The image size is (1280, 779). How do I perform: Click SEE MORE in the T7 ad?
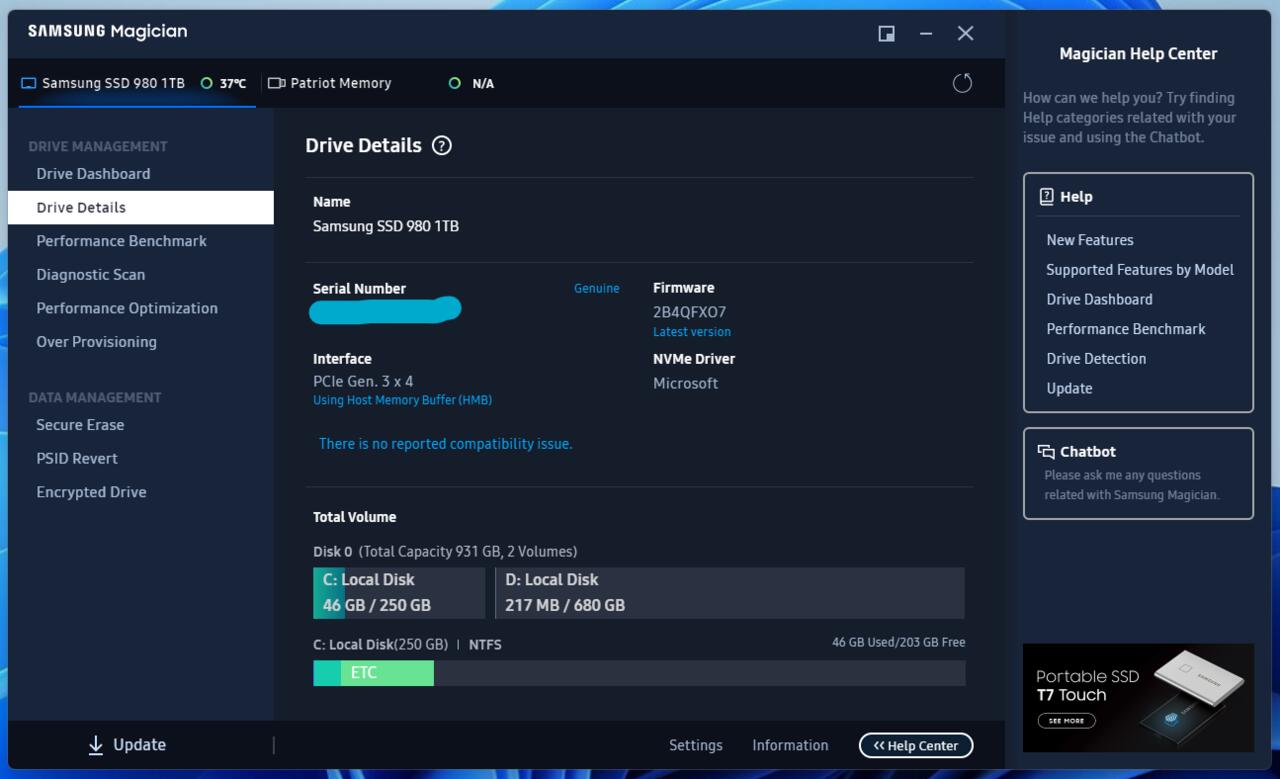(x=1066, y=721)
